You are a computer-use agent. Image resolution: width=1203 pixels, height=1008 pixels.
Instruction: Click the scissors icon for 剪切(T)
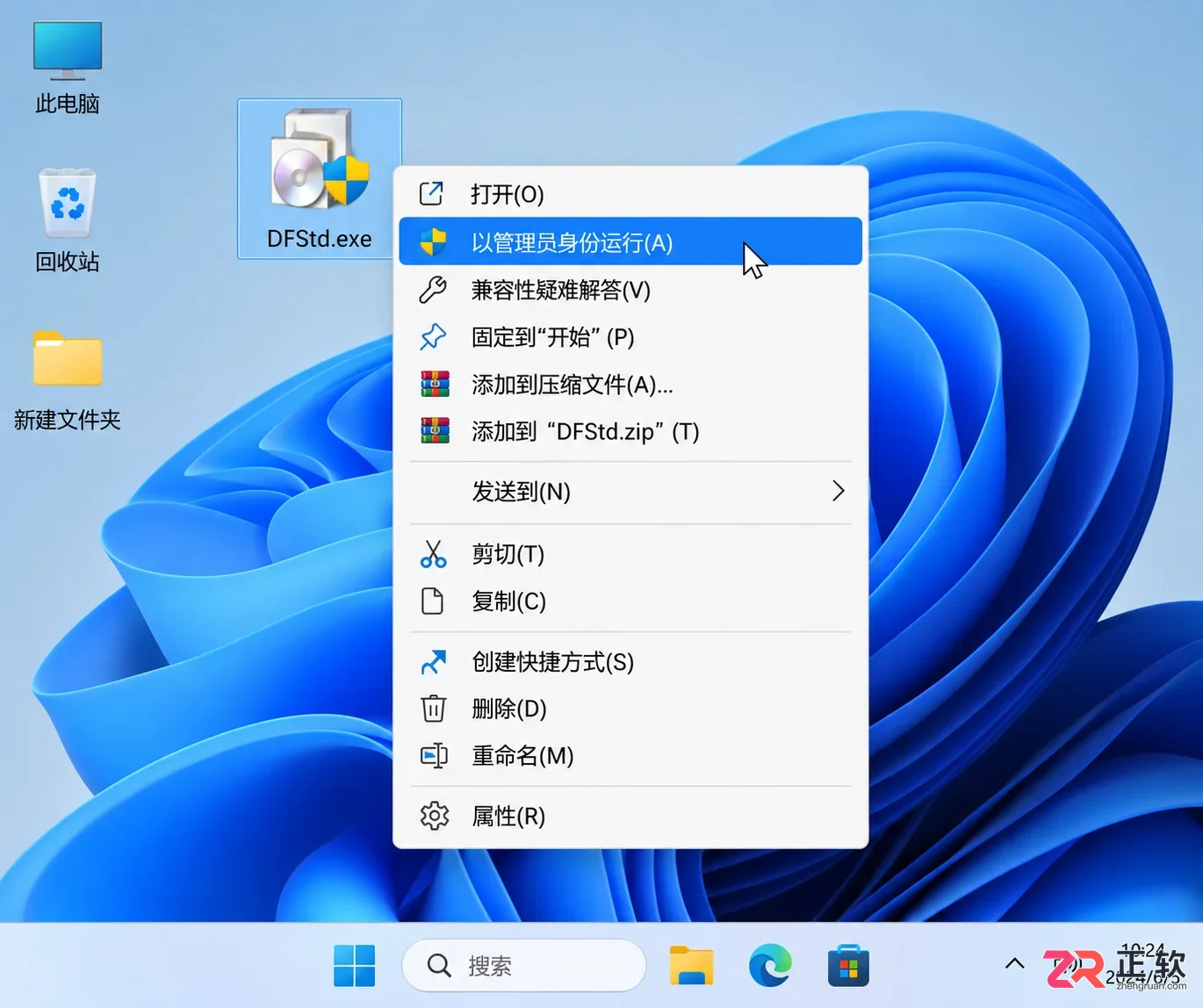point(433,554)
